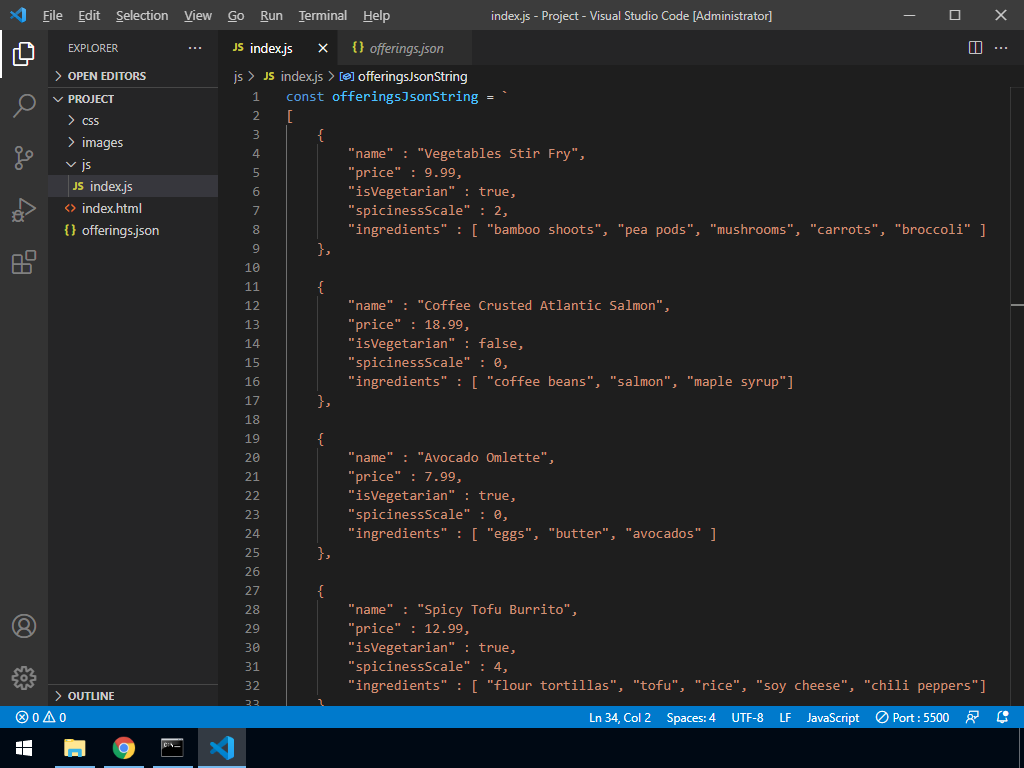Open the Accounts menu icon

[x=24, y=626]
